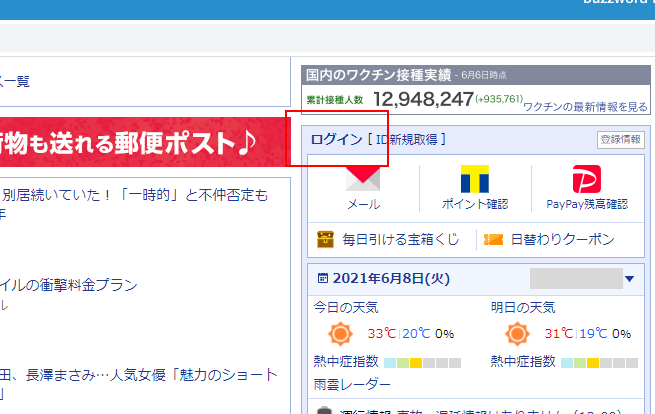Click the calendar icon beside 2021年6月8日
Viewport: 655px width, 414px height.
tap(322, 278)
